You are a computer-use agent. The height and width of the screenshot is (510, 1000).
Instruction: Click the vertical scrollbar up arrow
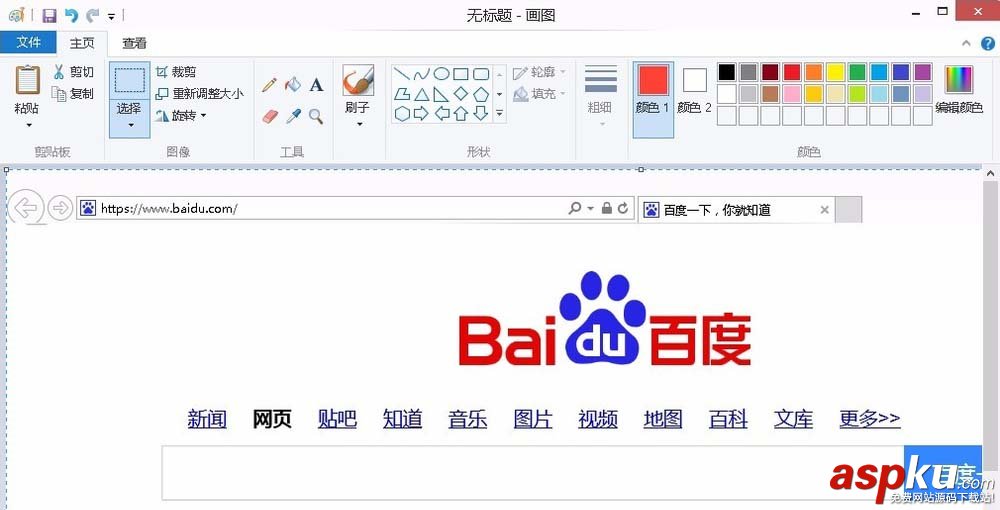[991, 173]
